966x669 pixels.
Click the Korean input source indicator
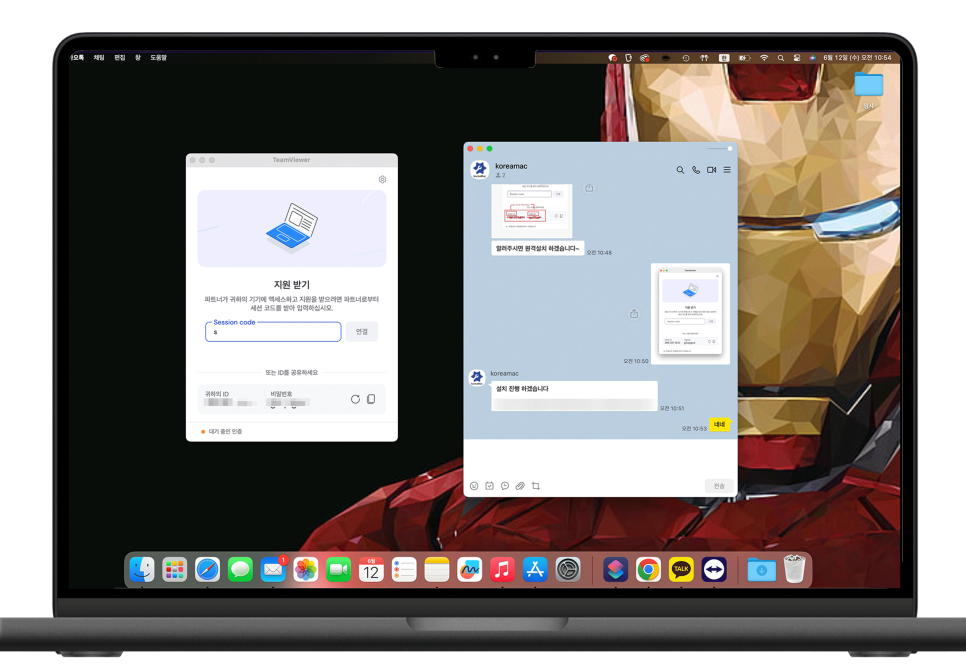point(724,57)
